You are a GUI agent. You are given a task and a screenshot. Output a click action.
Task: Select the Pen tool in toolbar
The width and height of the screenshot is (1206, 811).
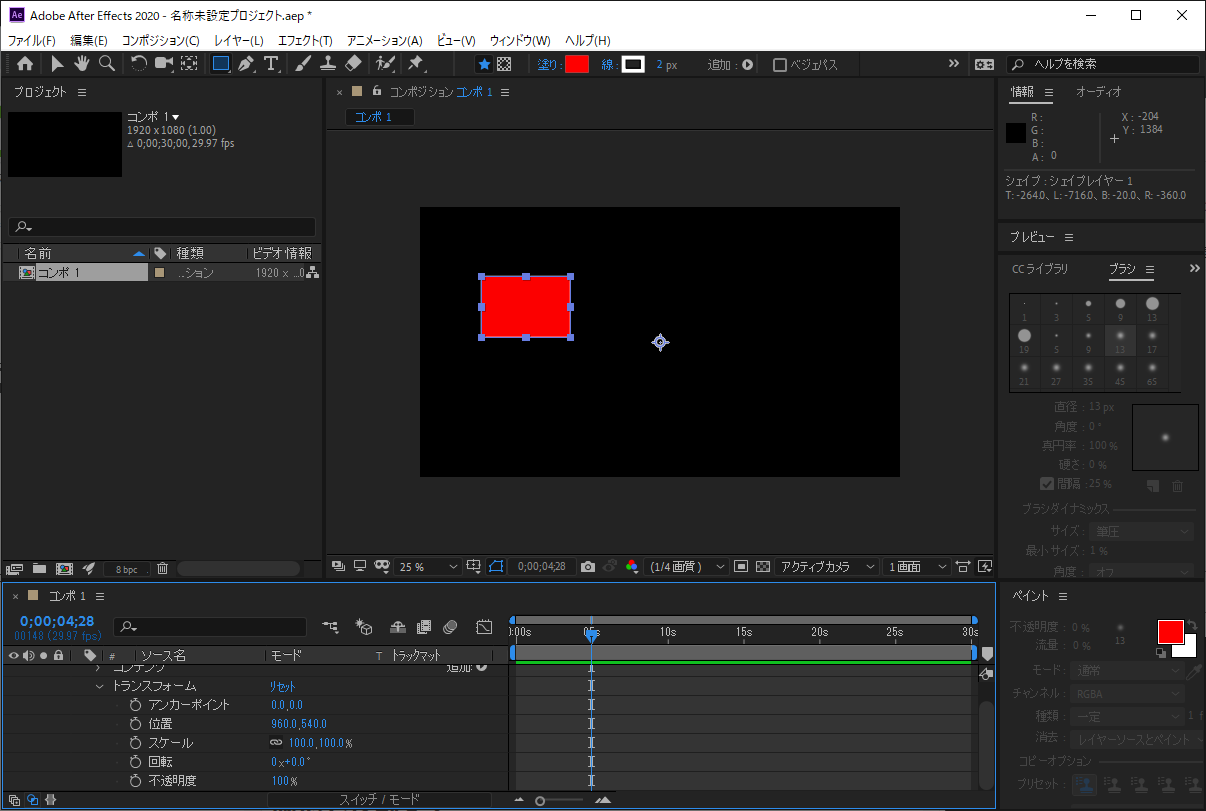246,64
